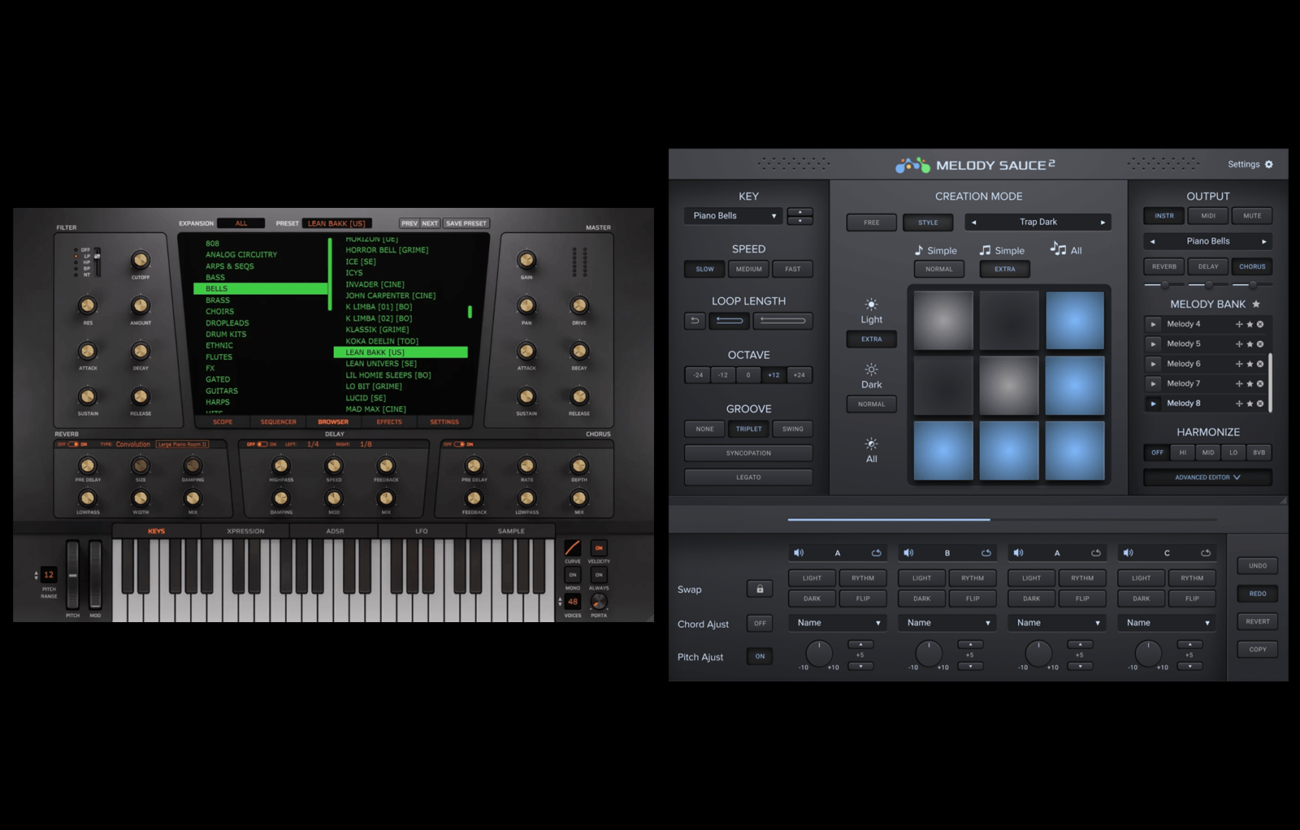Screen dimensions: 1300x830
Task: Expand the Advanced Editor panel
Action: pyautogui.click(x=1207, y=477)
